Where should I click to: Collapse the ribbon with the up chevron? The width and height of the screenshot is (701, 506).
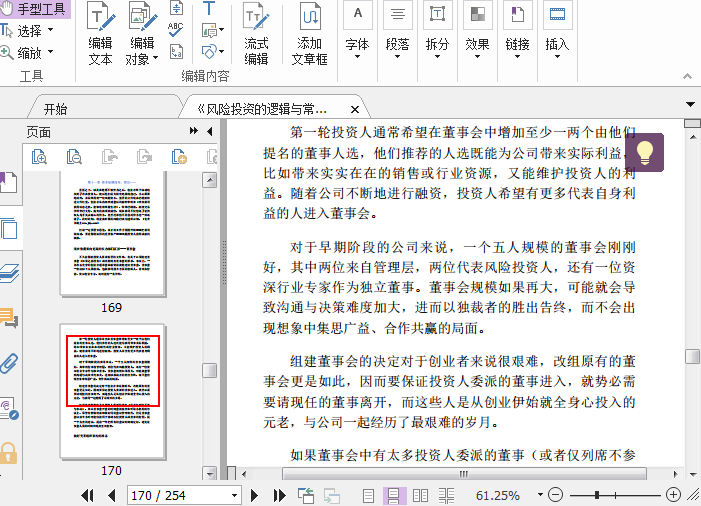pyautogui.click(x=688, y=76)
